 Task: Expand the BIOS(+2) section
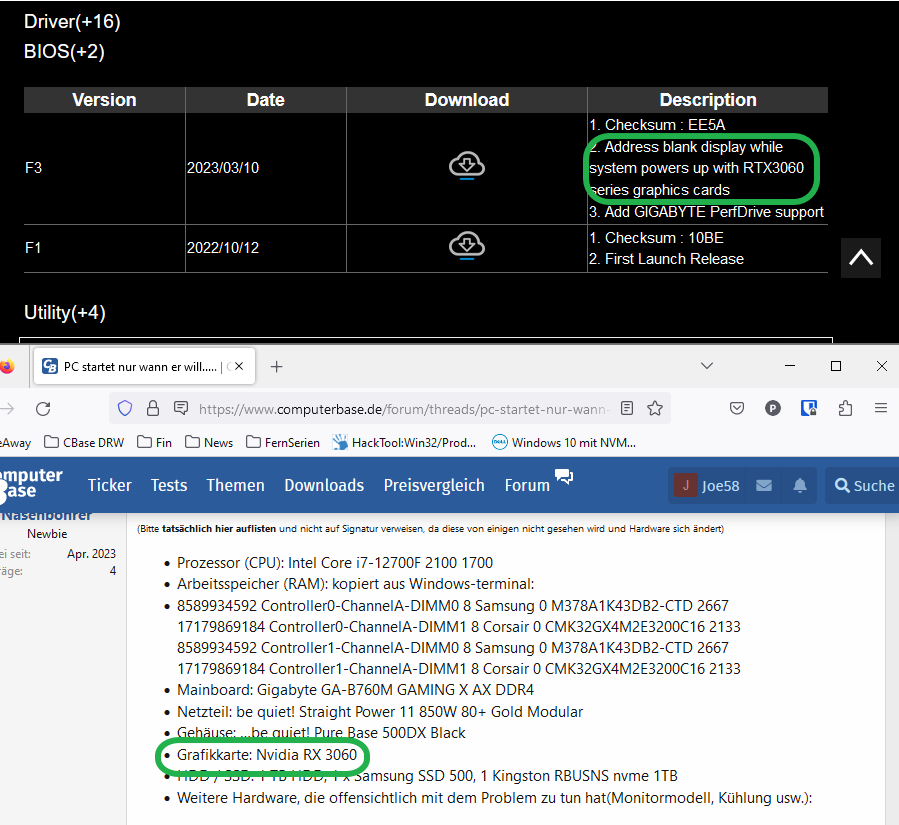click(64, 52)
